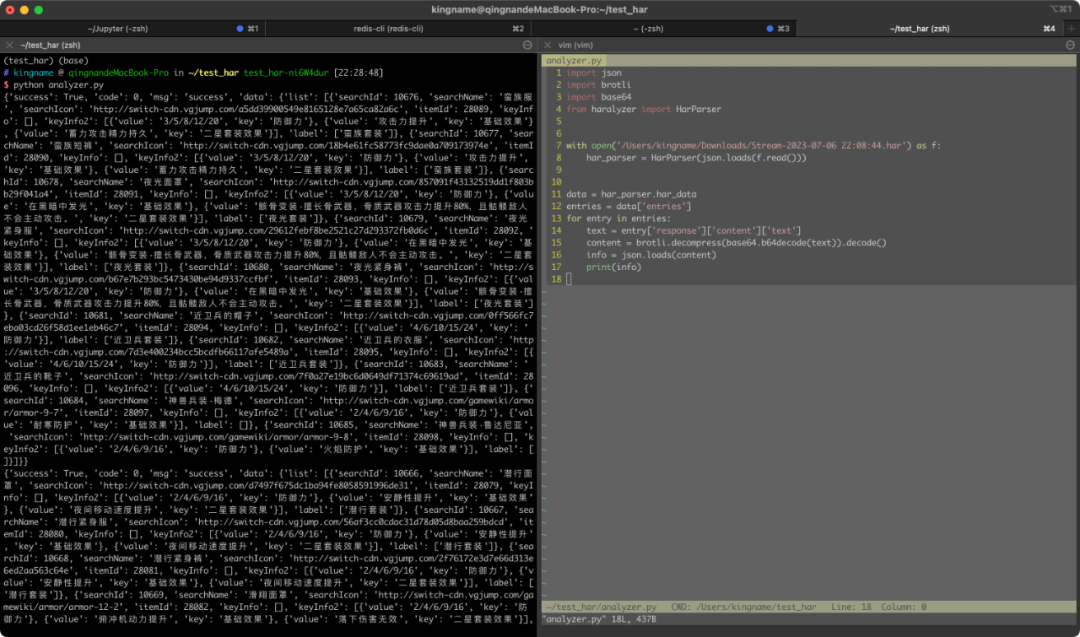This screenshot has height=637, width=1080.
Task: Click the 'python analyzer.py' command in the terminal
Action: [59, 85]
